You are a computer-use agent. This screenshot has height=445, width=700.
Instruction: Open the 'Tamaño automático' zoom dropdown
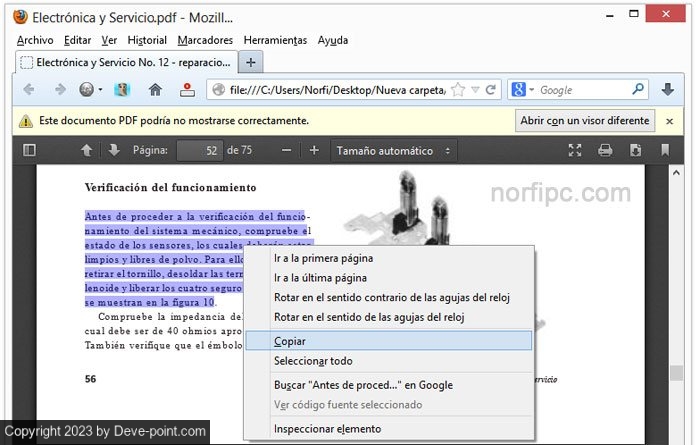tap(394, 150)
